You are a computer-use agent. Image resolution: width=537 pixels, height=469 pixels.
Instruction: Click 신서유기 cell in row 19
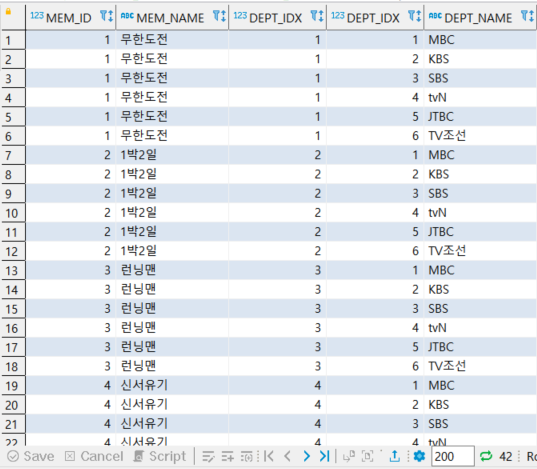click(172, 385)
